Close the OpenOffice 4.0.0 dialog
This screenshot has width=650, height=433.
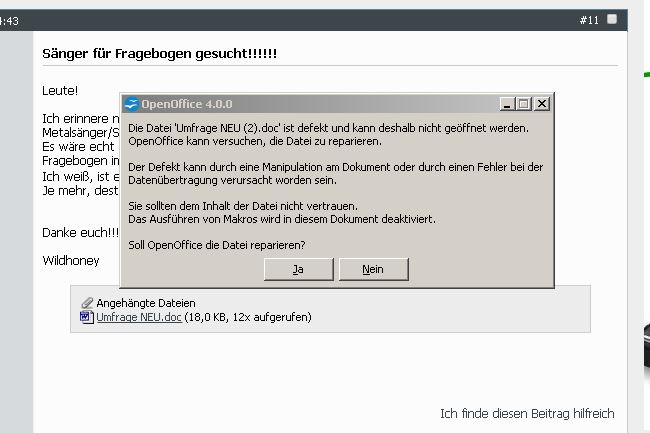542,104
